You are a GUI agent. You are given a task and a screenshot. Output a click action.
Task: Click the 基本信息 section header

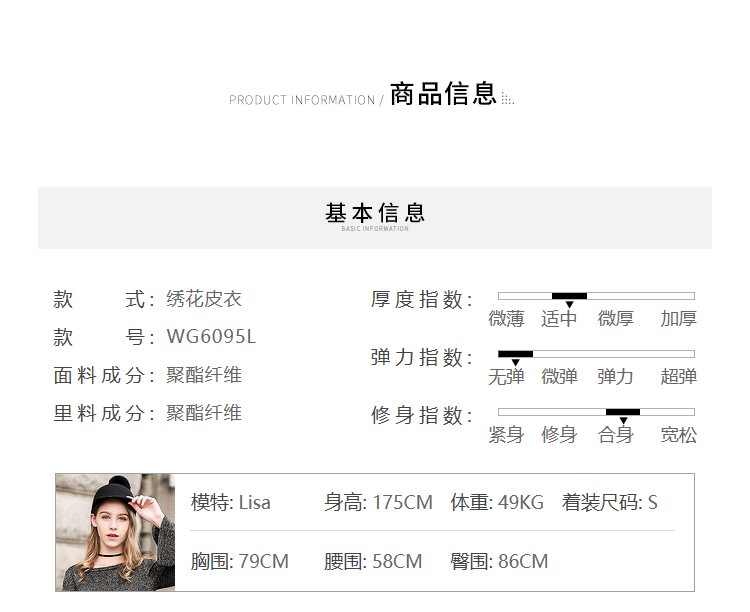coord(375,213)
